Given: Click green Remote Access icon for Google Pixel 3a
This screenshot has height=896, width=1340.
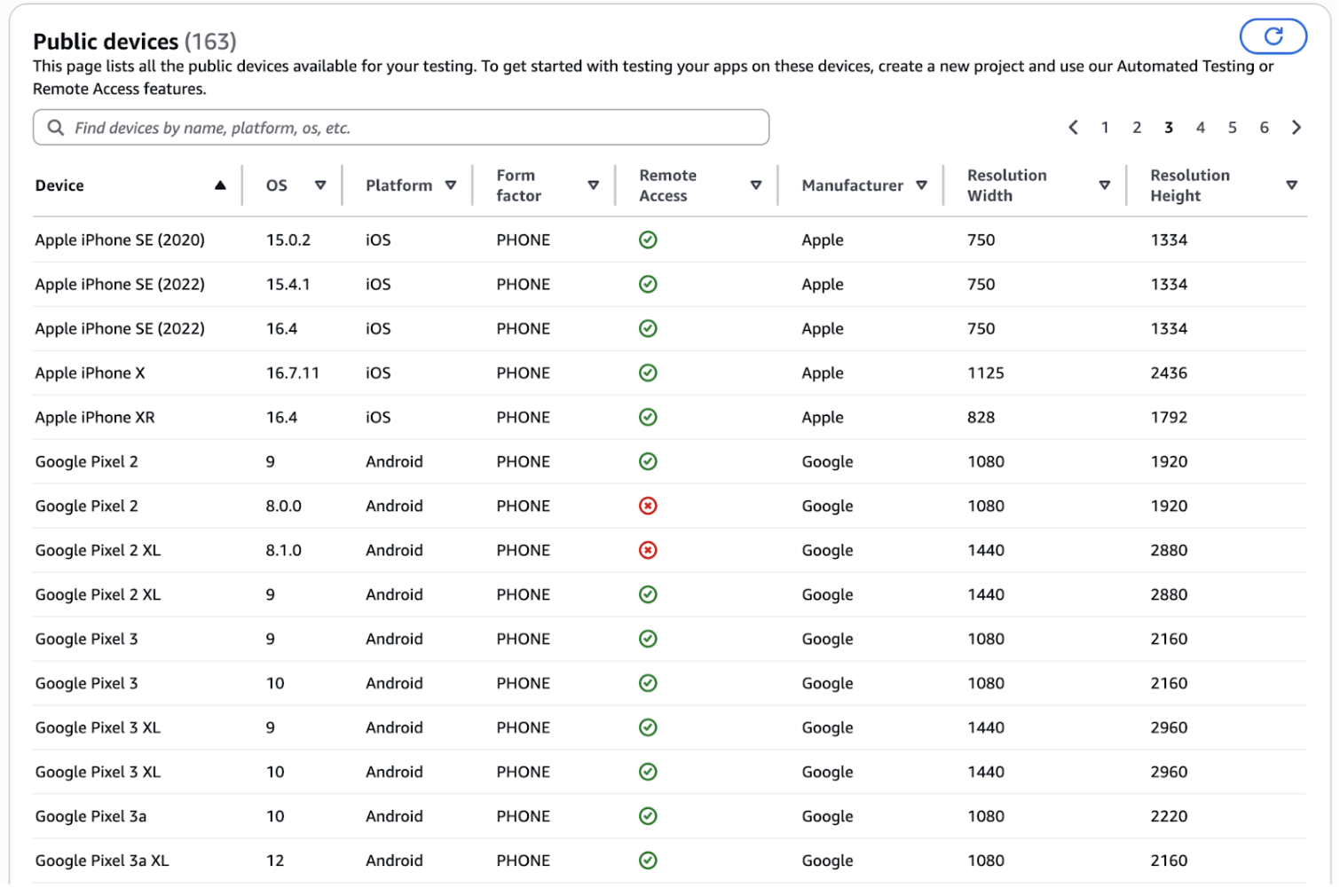Looking at the screenshot, I should (648, 816).
